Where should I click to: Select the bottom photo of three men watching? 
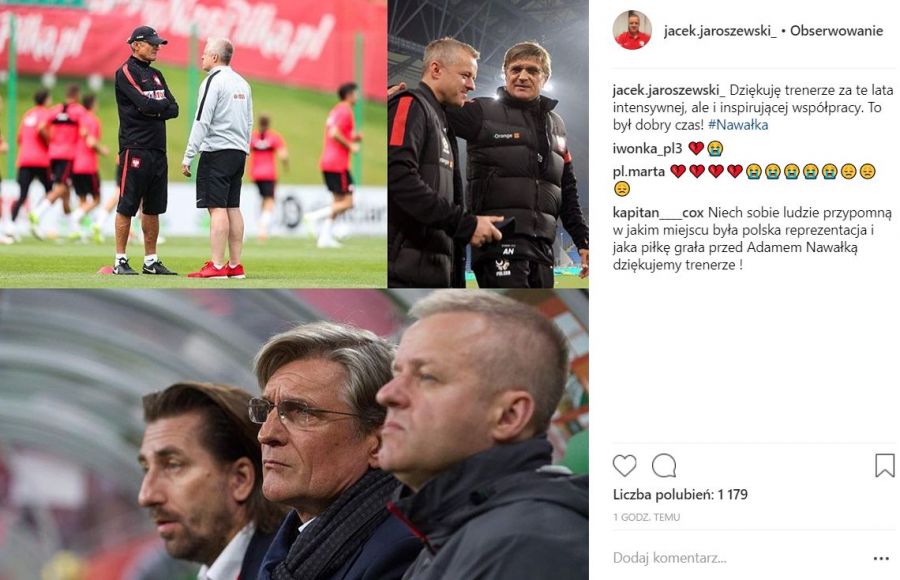coord(294,435)
